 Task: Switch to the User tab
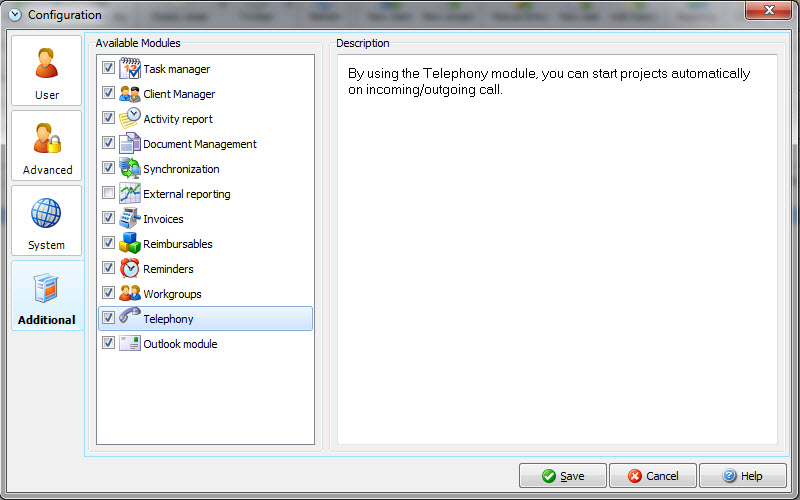click(x=47, y=71)
